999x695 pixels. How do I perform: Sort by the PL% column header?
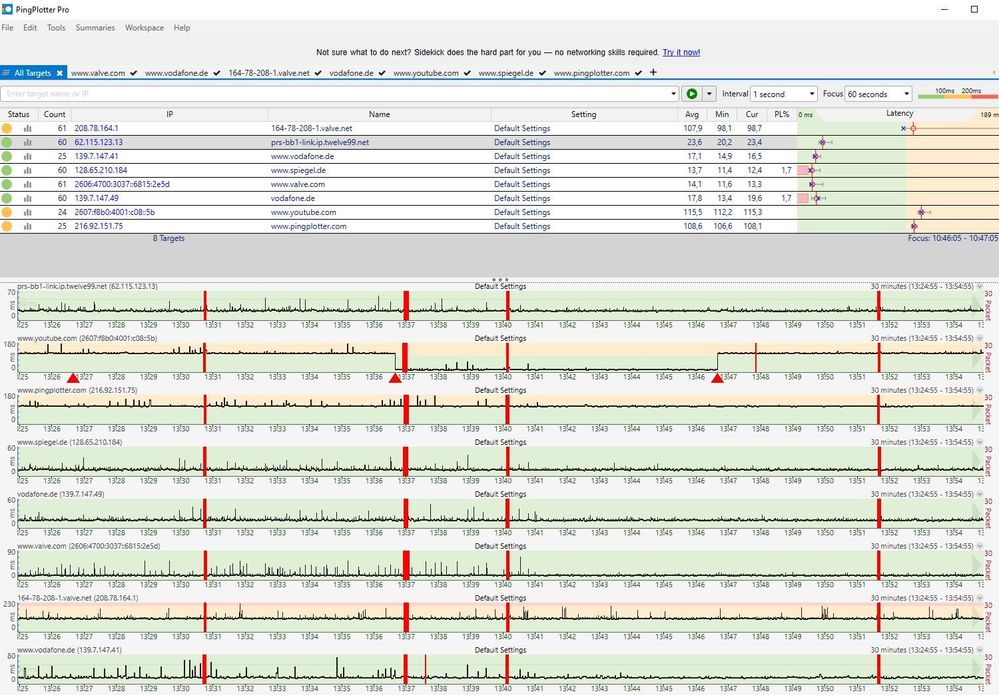(782, 114)
